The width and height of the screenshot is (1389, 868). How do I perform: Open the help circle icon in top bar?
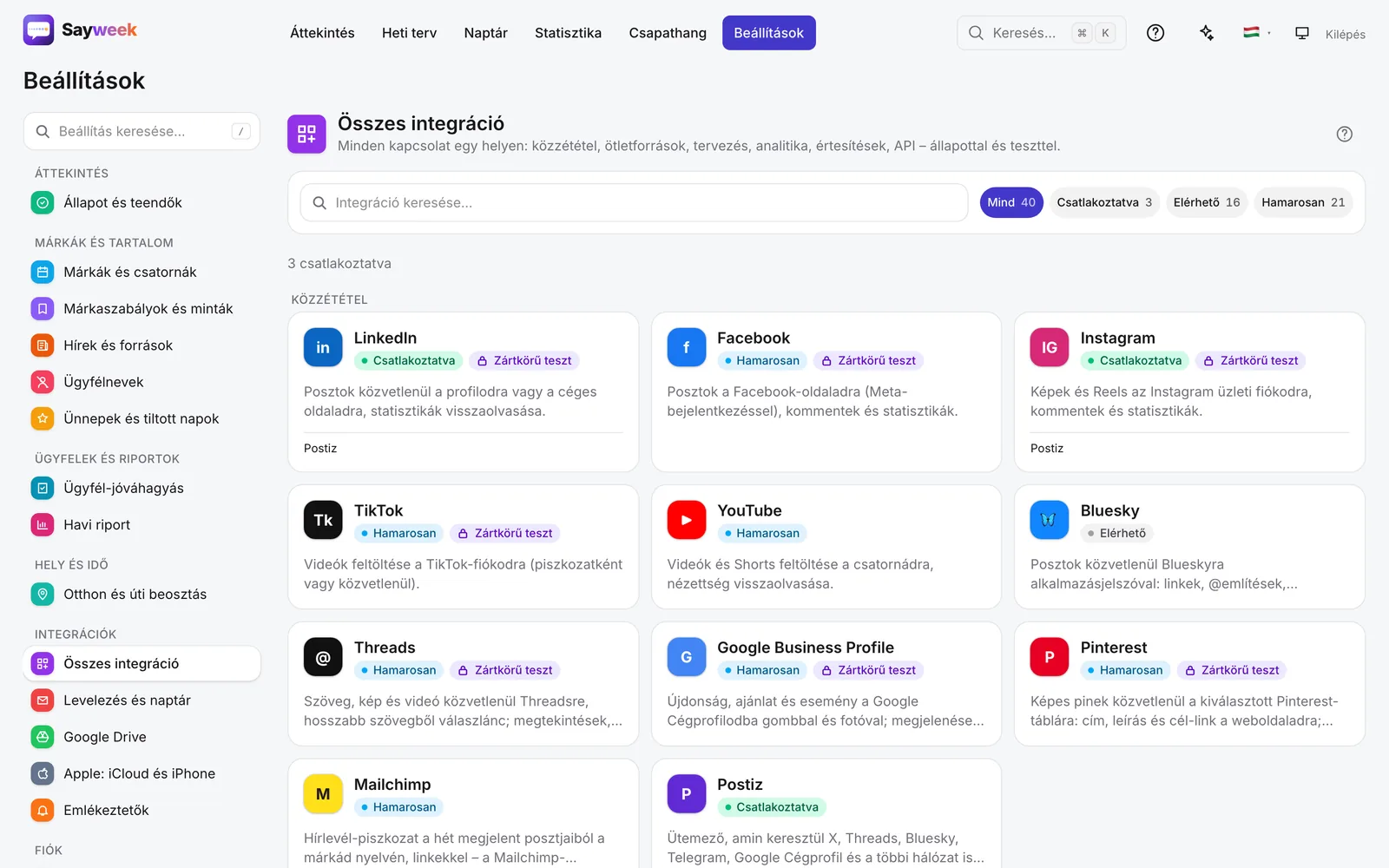pyautogui.click(x=1155, y=33)
